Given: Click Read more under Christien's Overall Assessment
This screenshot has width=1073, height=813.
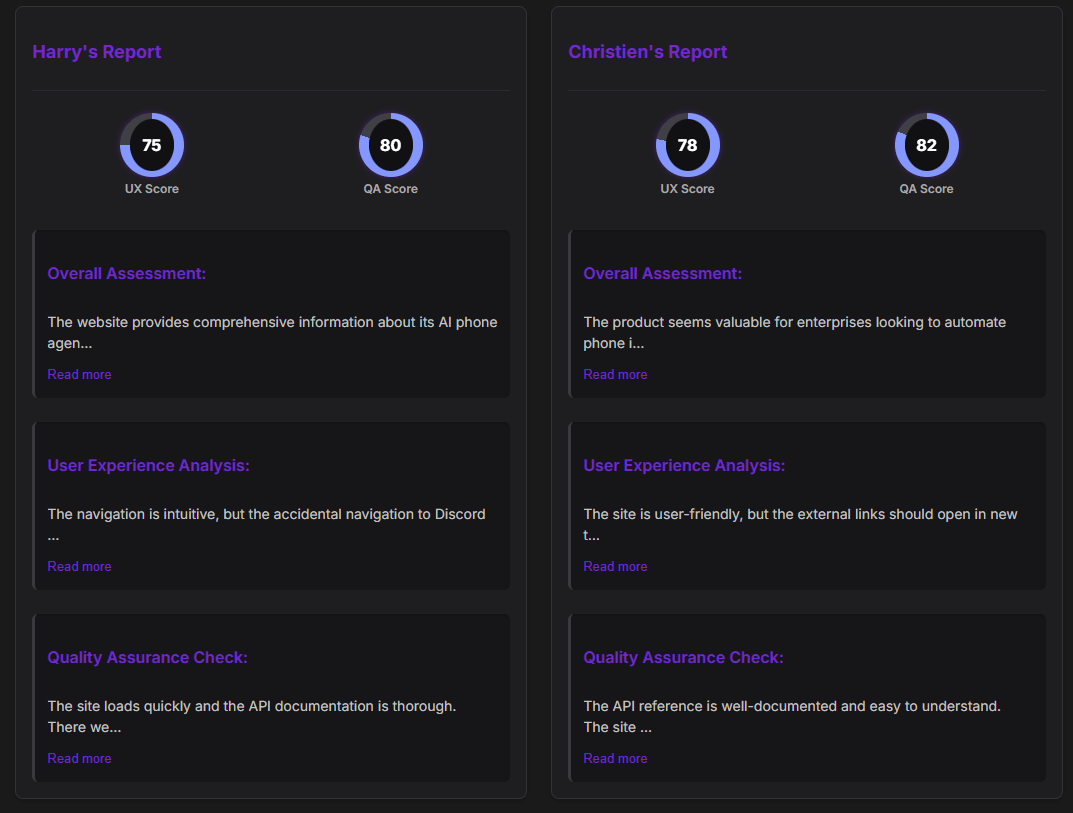Looking at the screenshot, I should pyautogui.click(x=615, y=374).
